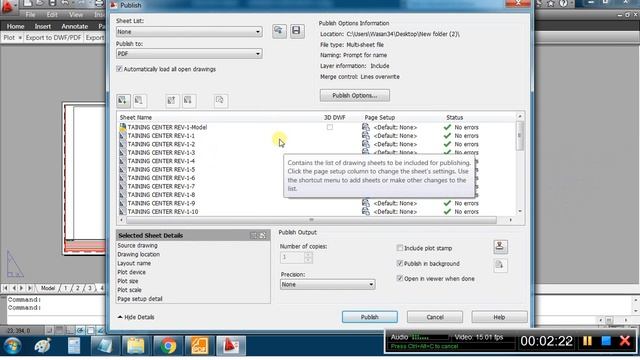The width and height of the screenshot is (640, 360).
Task: Click the Number of copies stepper
Action: [x=308, y=258]
